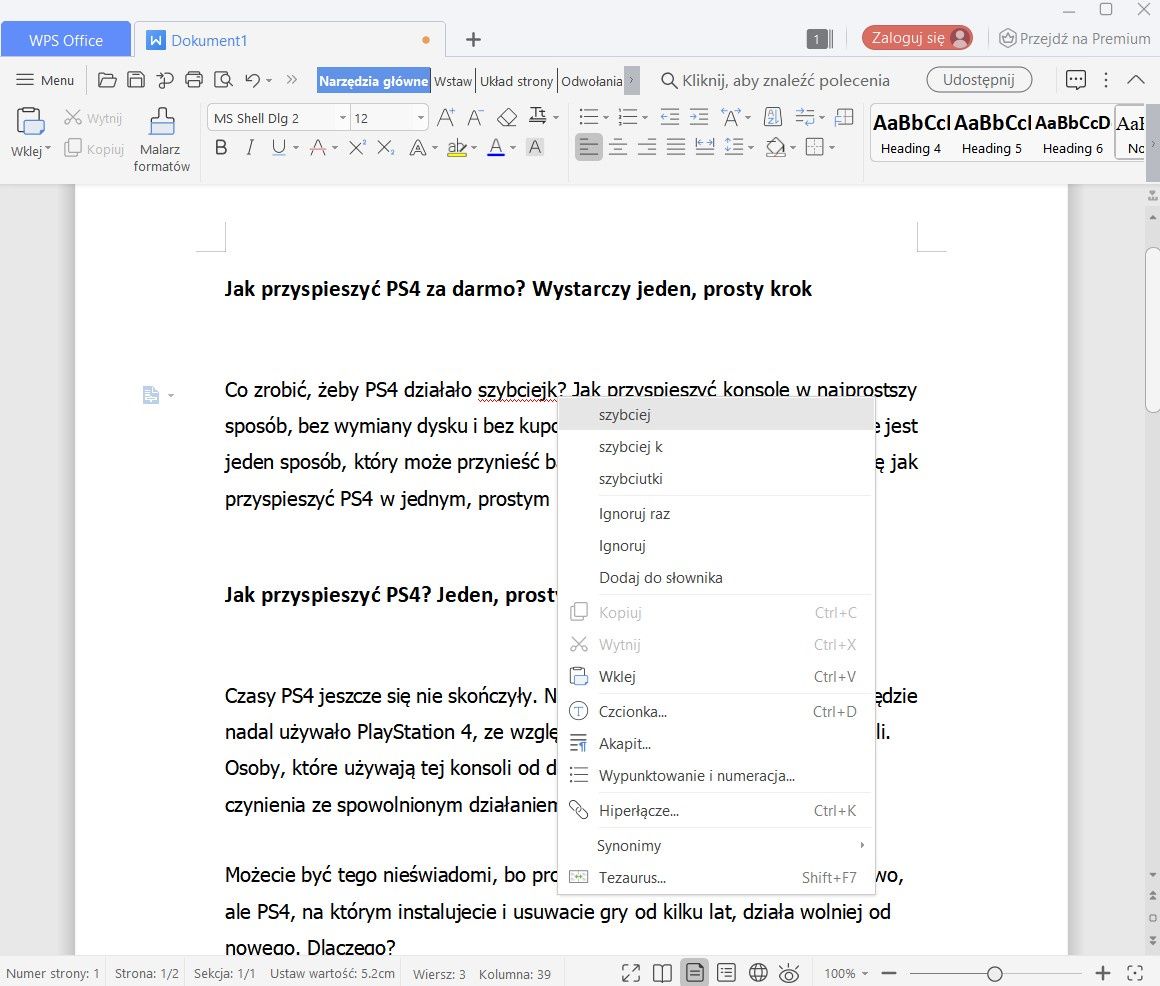Viewport: 1160px width, 986px height.
Task: Click the Zaloguj się button
Action: [917, 38]
